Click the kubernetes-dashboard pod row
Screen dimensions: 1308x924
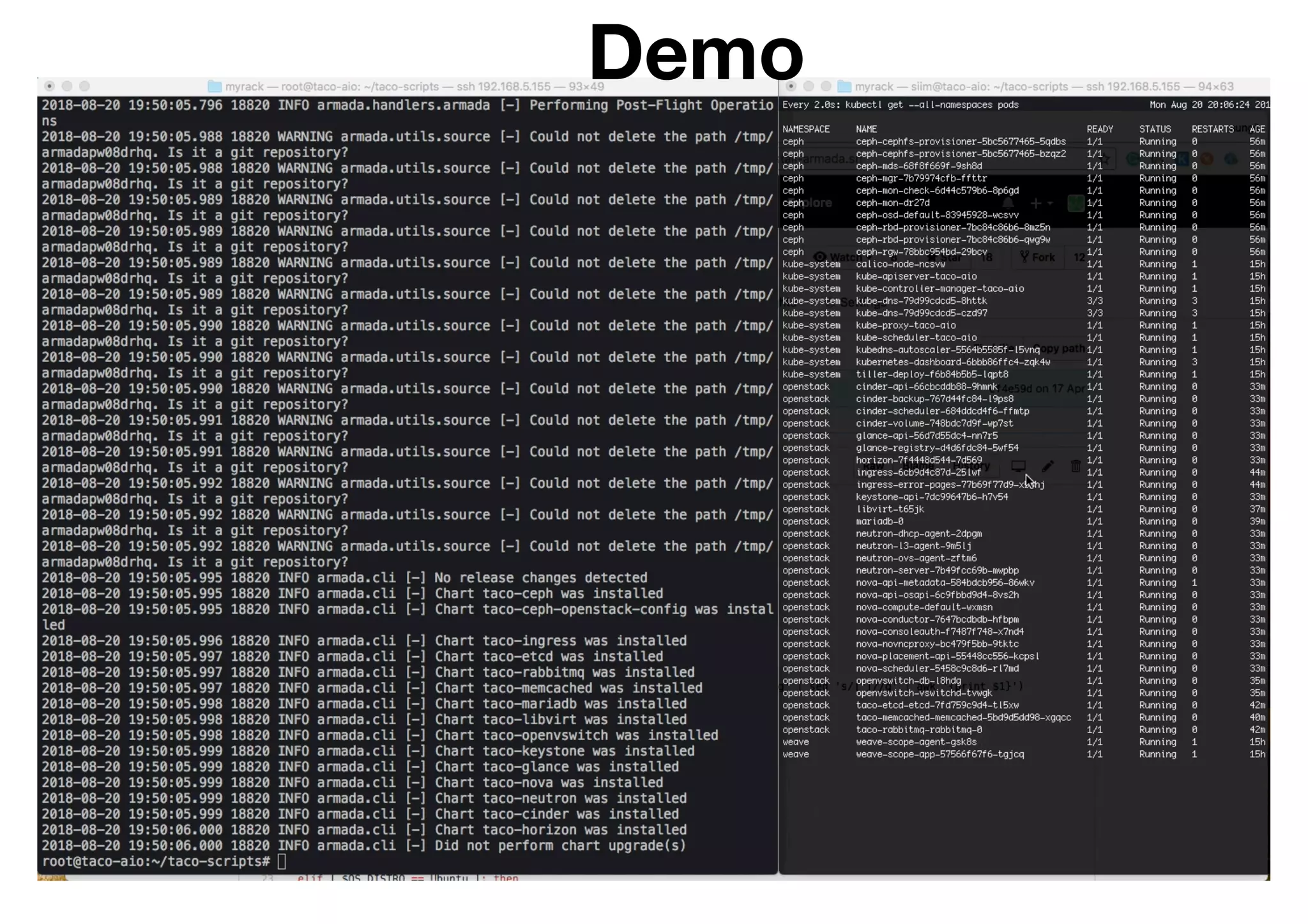(952, 362)
